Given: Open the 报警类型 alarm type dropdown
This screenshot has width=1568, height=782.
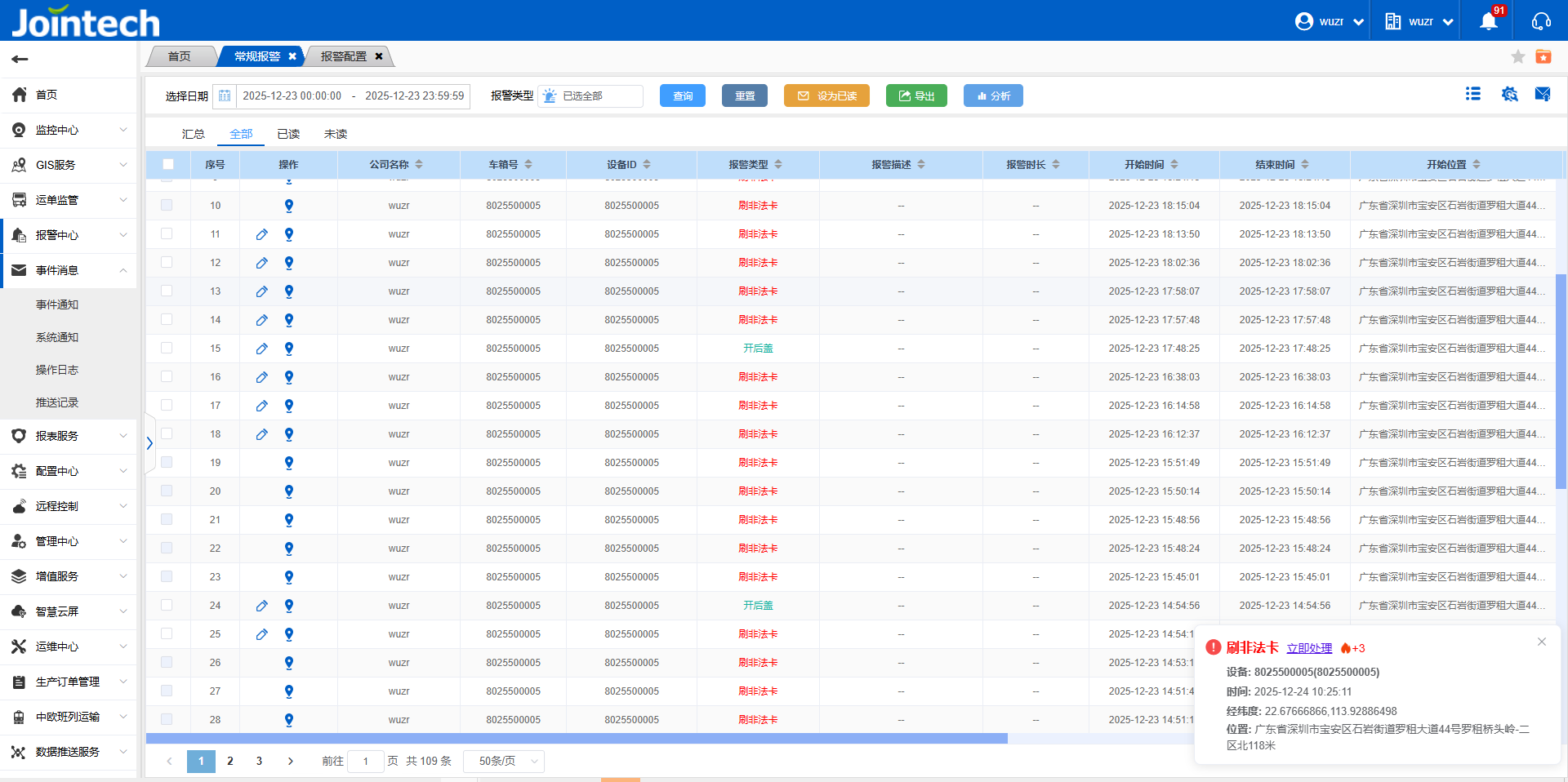Looking at the screenshot, I should point(591,96).
